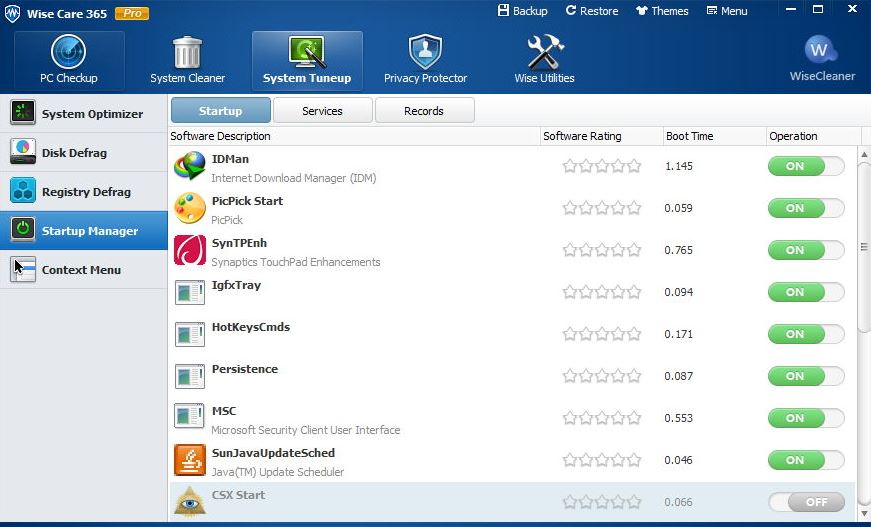Open System Optimizer in sidebar
This screenshot has height=527, width=871.
83,113
